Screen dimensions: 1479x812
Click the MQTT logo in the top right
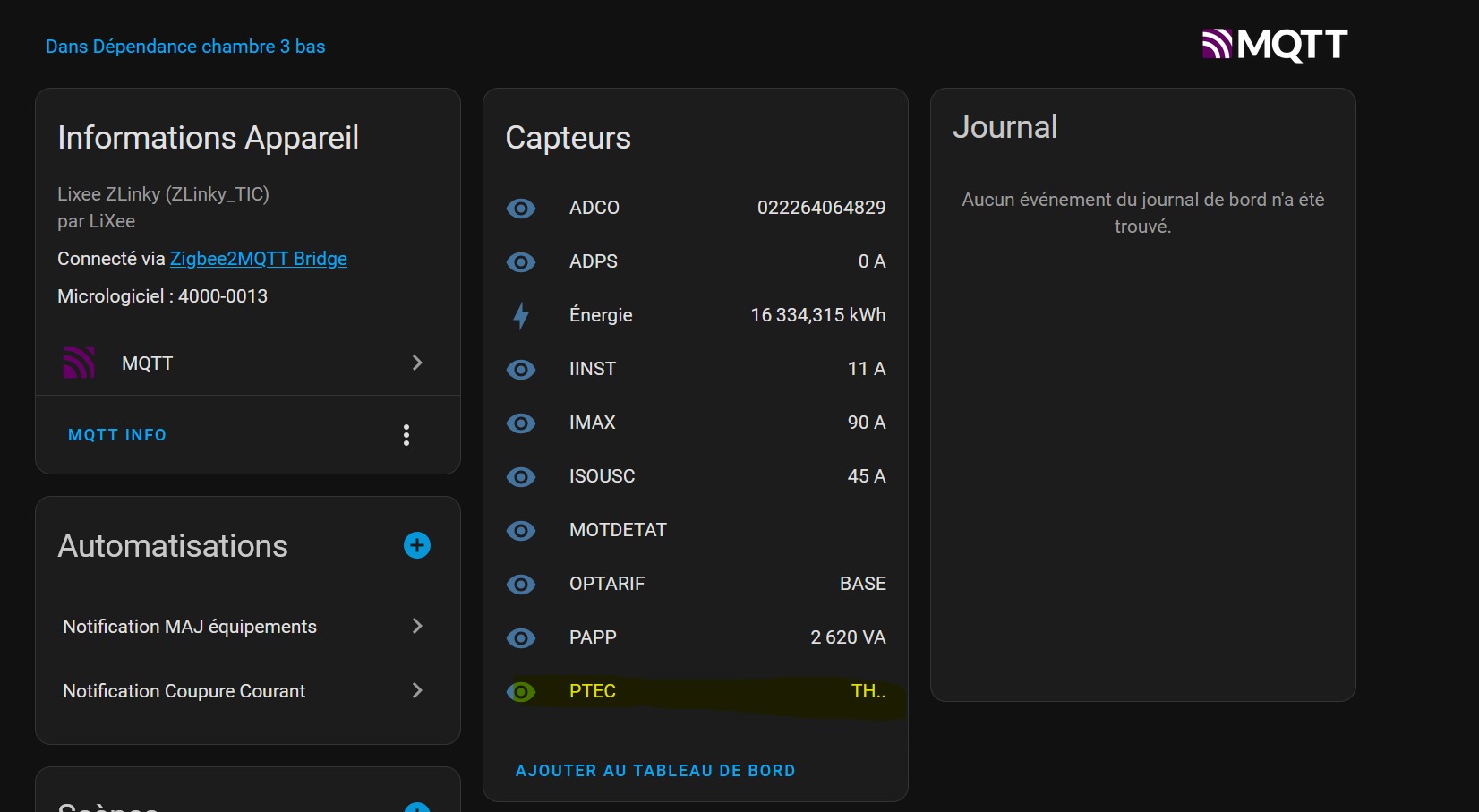click(x=1274, y=44)
